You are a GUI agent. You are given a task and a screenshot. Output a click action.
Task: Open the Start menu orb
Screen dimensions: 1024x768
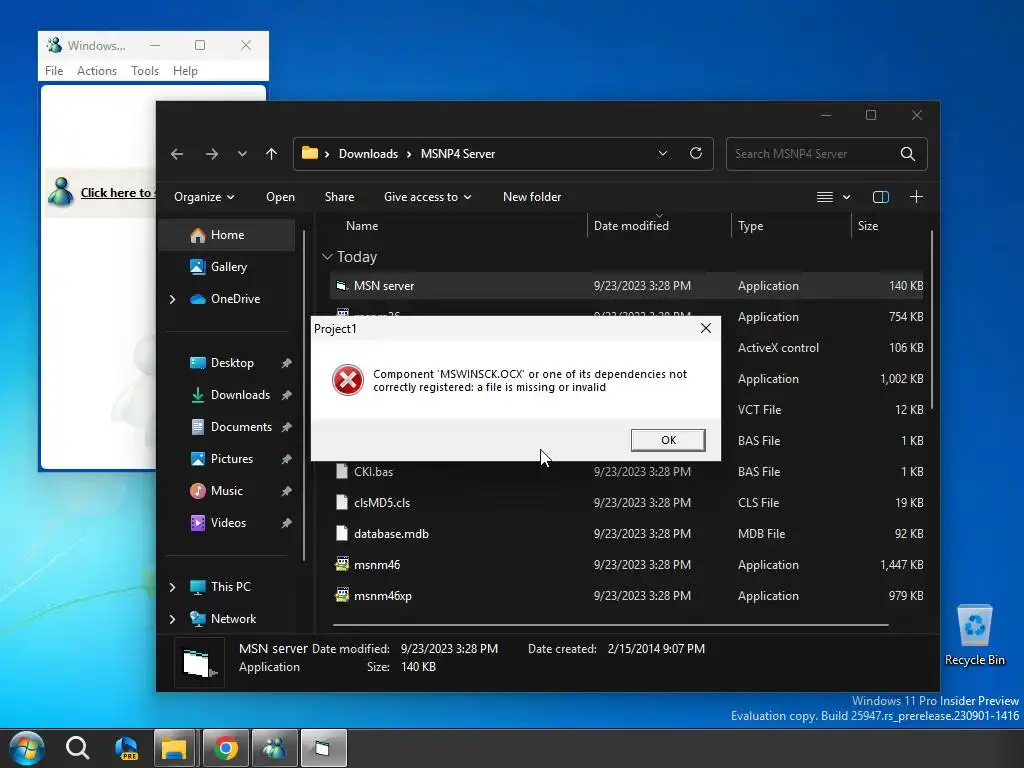(x=26, y=748)
